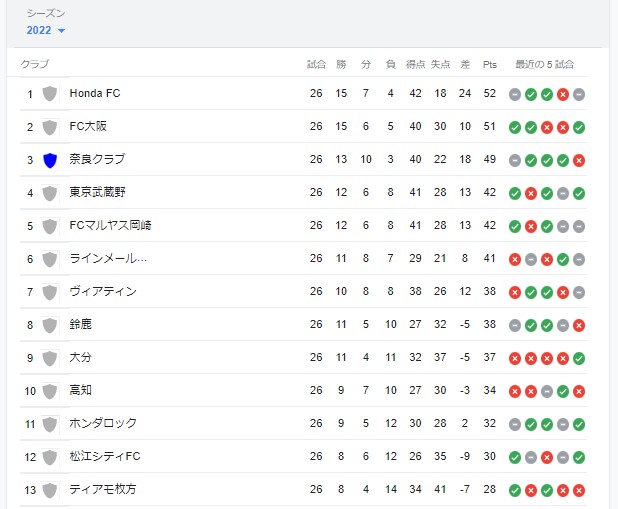618x509 pixels.
Task: Click 大分's green win result icon
Action: (x=579, y=358)
